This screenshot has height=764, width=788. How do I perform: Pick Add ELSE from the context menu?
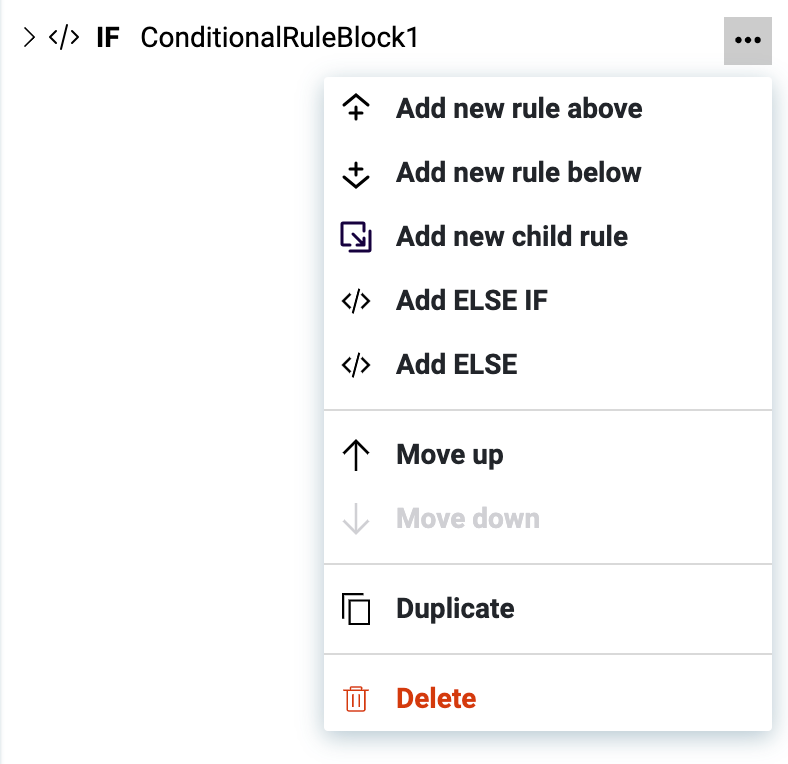[x=457, y=365]
